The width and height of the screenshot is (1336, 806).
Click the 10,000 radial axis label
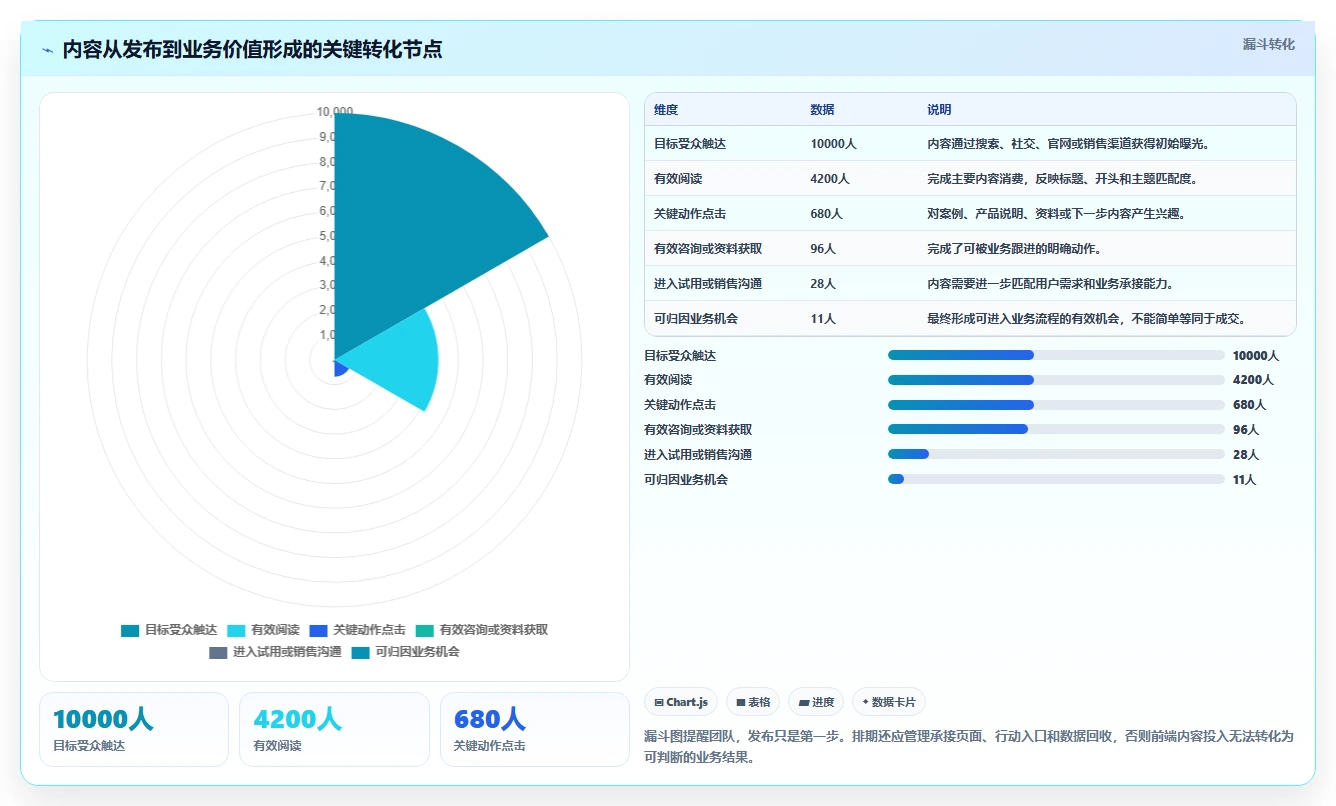tap(335, 112)
